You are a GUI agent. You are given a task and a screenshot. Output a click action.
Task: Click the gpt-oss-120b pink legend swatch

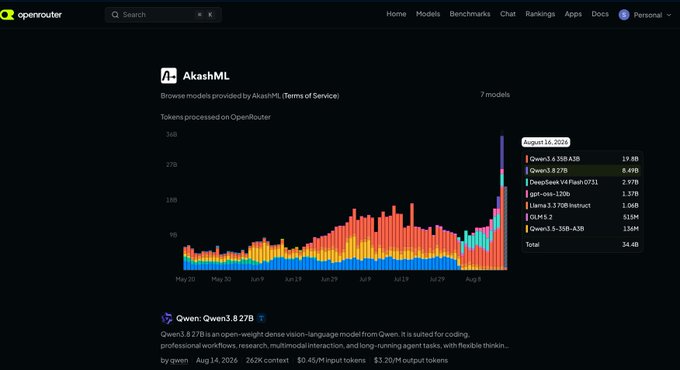coord(527,194)
